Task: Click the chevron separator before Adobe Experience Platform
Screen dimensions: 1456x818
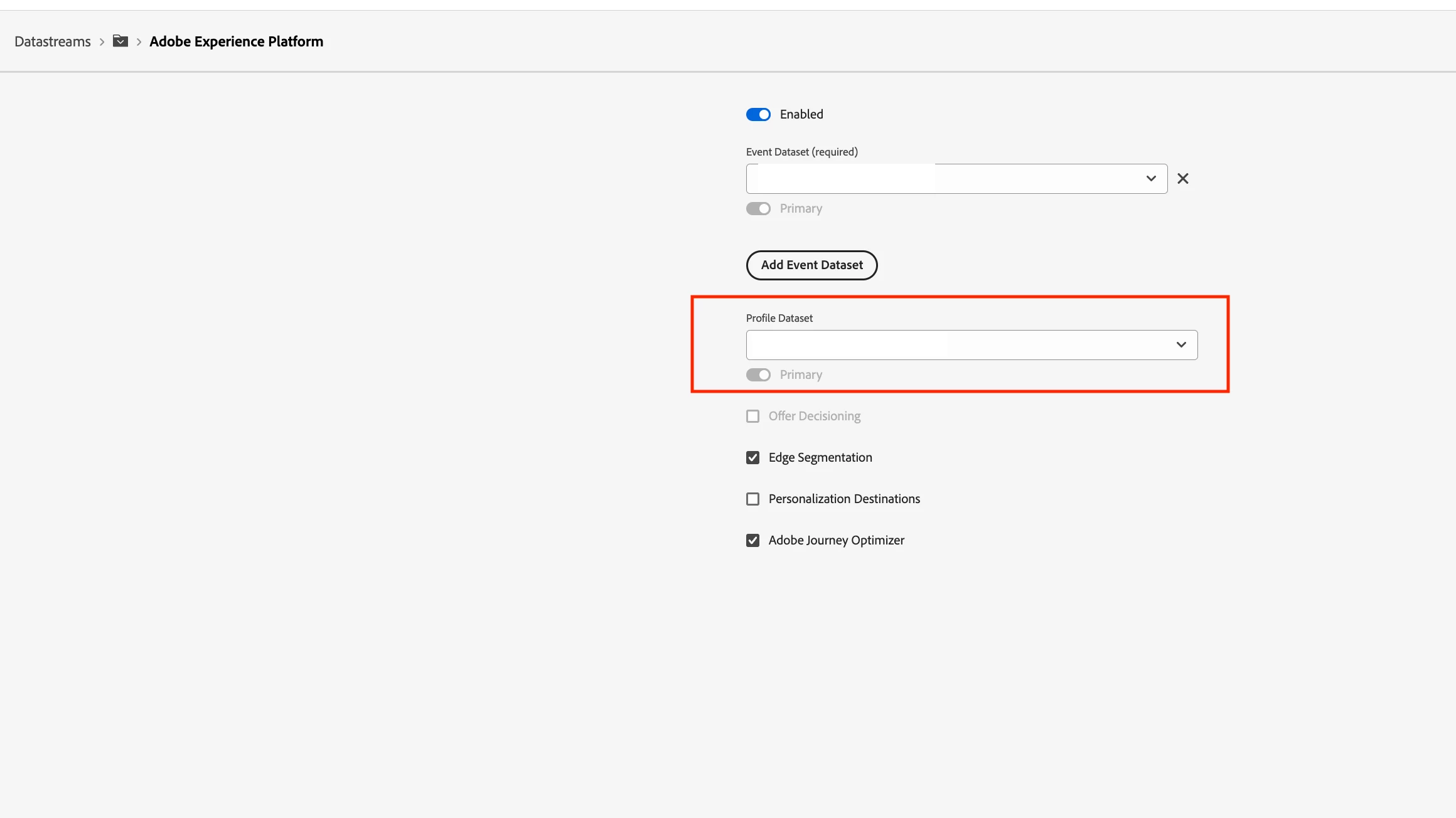Action: pyautogui.click(x=139, y=42)
